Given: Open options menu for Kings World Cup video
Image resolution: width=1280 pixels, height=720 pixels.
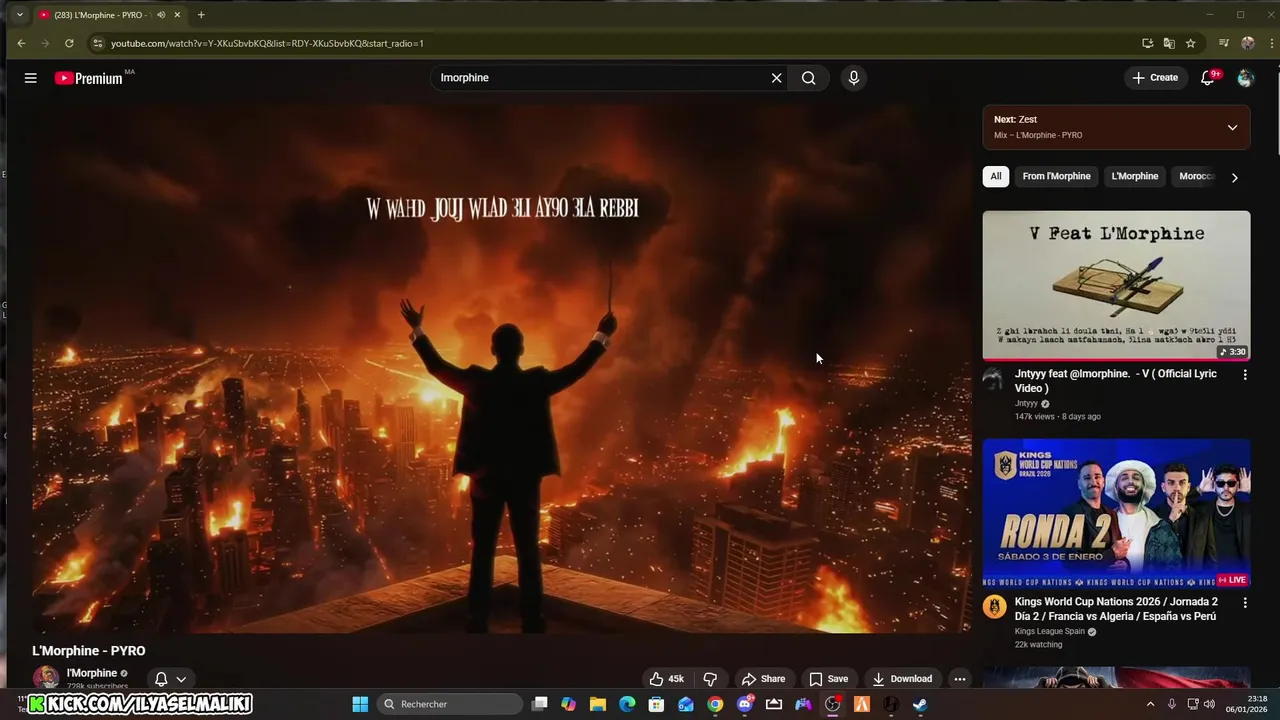Looking at the screenshot, I should click(1245, 603).
